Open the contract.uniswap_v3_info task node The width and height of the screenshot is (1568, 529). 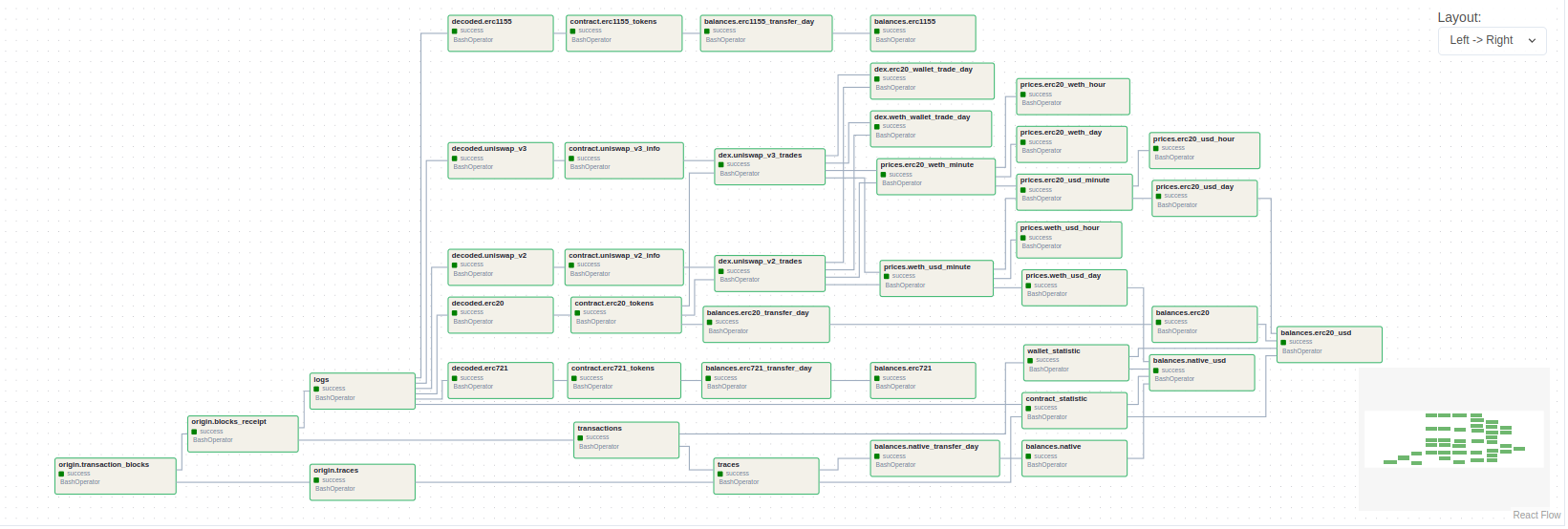pos(624,160)
